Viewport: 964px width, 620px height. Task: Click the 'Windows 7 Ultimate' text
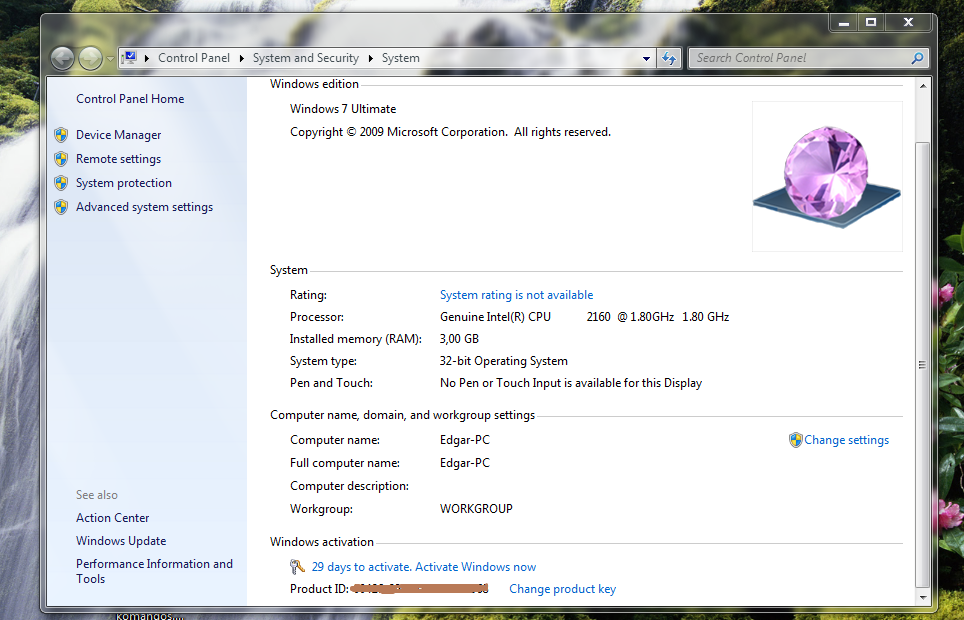[x=343, y=109]
